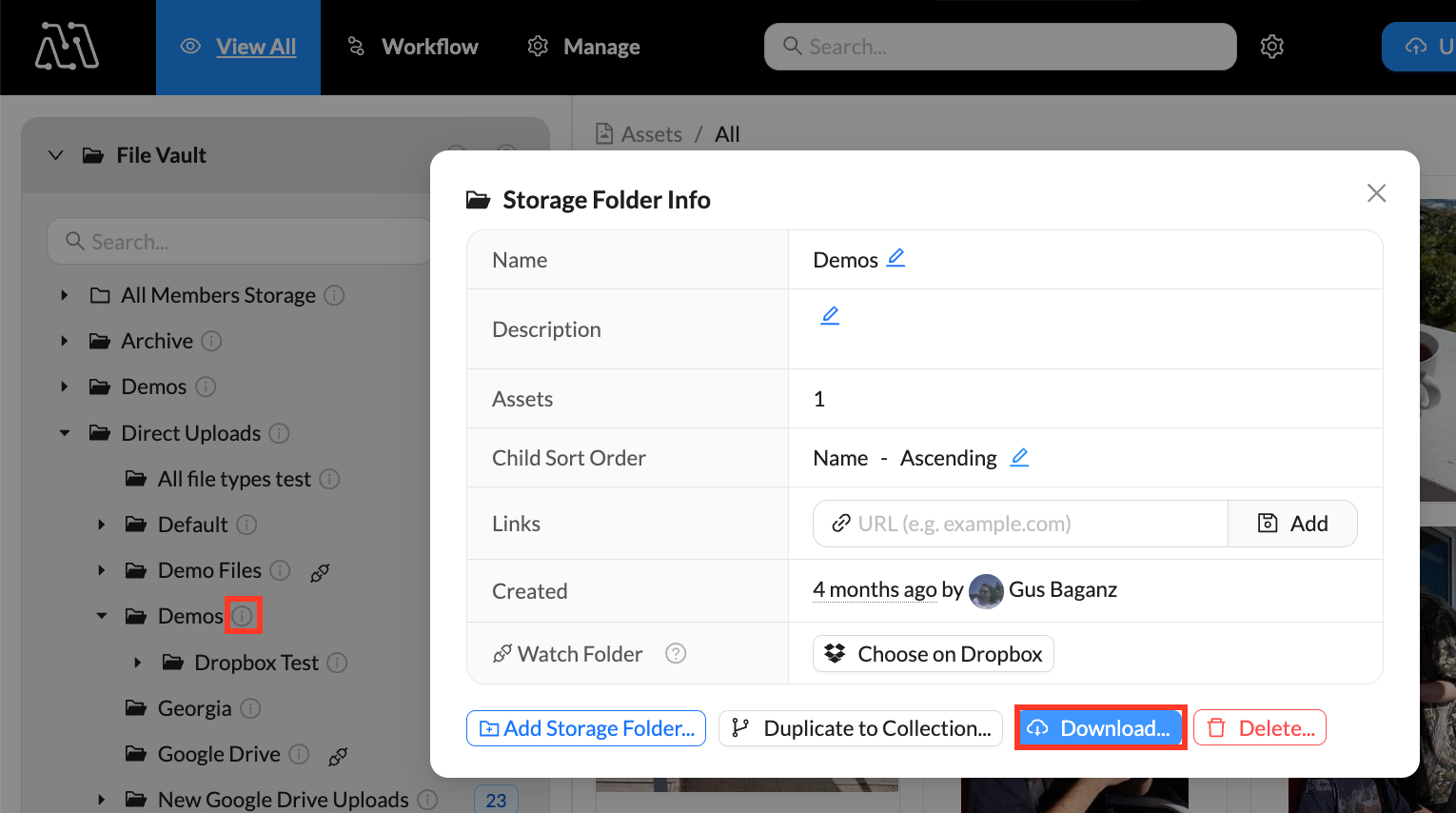Show info for Demo Files folder
The height and width of the screenshot is (813, 1456).
click(x=280, y=570)
